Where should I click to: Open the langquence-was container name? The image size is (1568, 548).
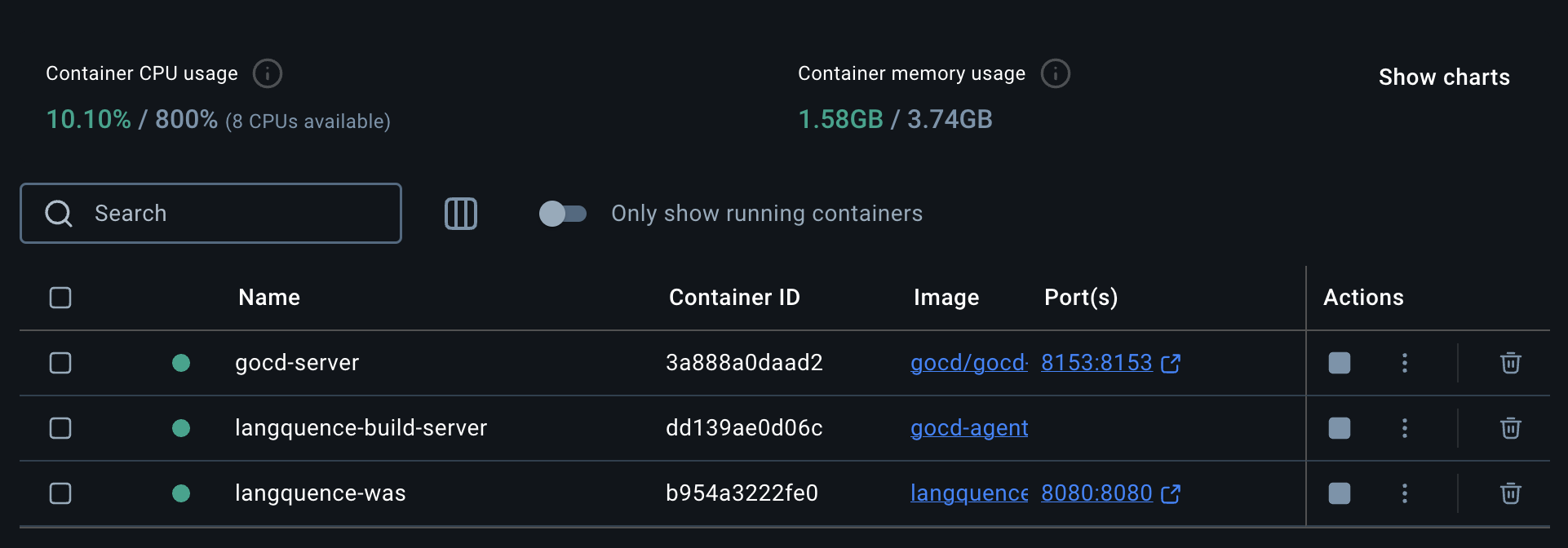point(320,493)
